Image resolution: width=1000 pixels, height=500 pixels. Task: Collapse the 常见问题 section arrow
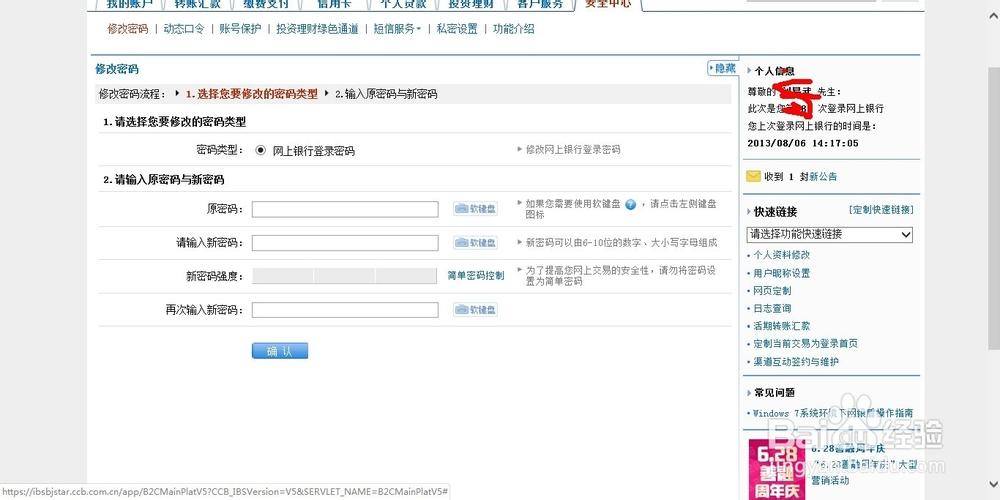click(749, 393)
